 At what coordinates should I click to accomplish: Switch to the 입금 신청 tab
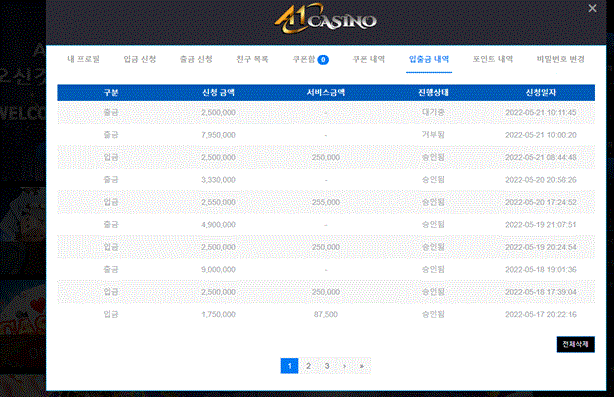pyautogui.click(x=140, y=59)
